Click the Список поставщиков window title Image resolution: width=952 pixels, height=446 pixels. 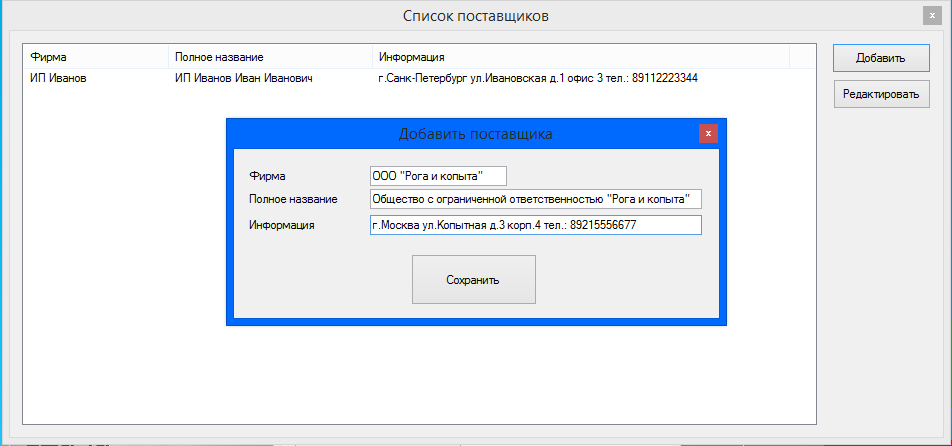coord(476,15)
